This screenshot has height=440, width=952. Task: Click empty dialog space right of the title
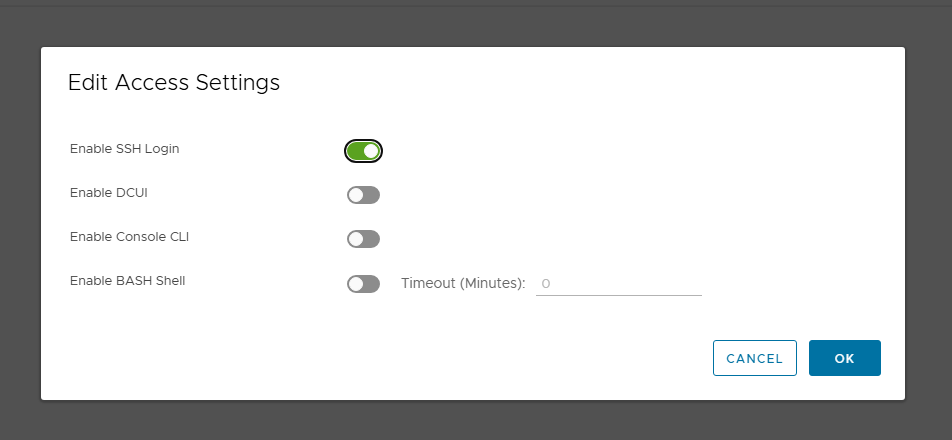point(600,83)
